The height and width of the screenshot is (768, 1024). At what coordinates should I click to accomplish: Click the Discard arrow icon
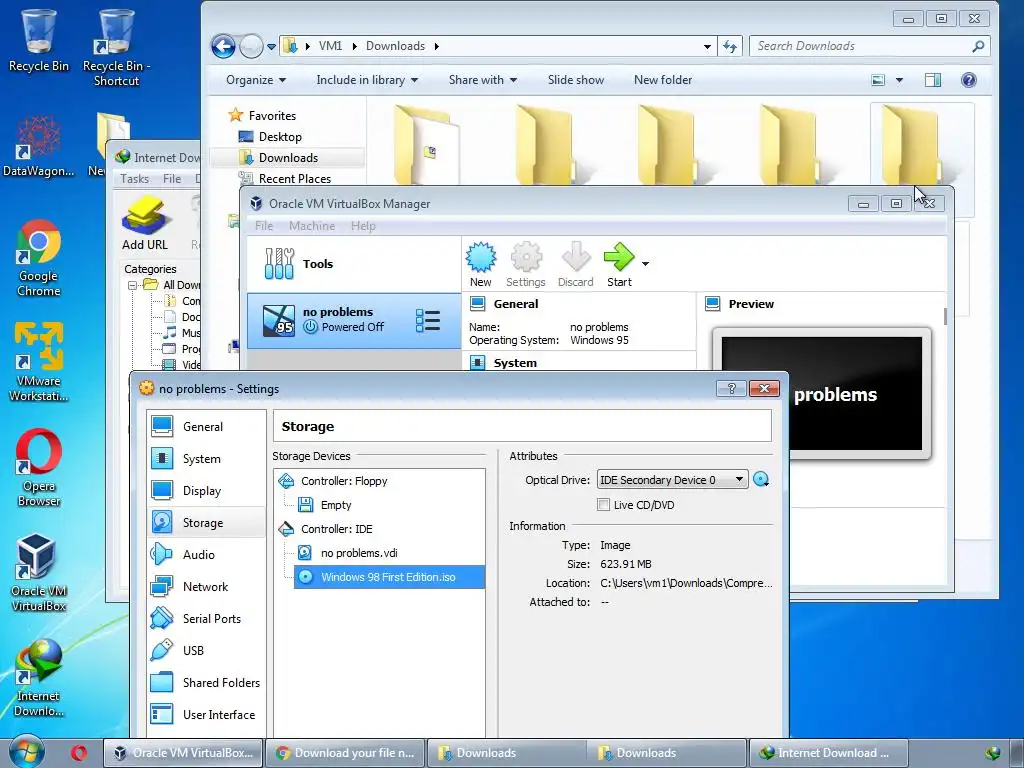(x=575, y=258)
